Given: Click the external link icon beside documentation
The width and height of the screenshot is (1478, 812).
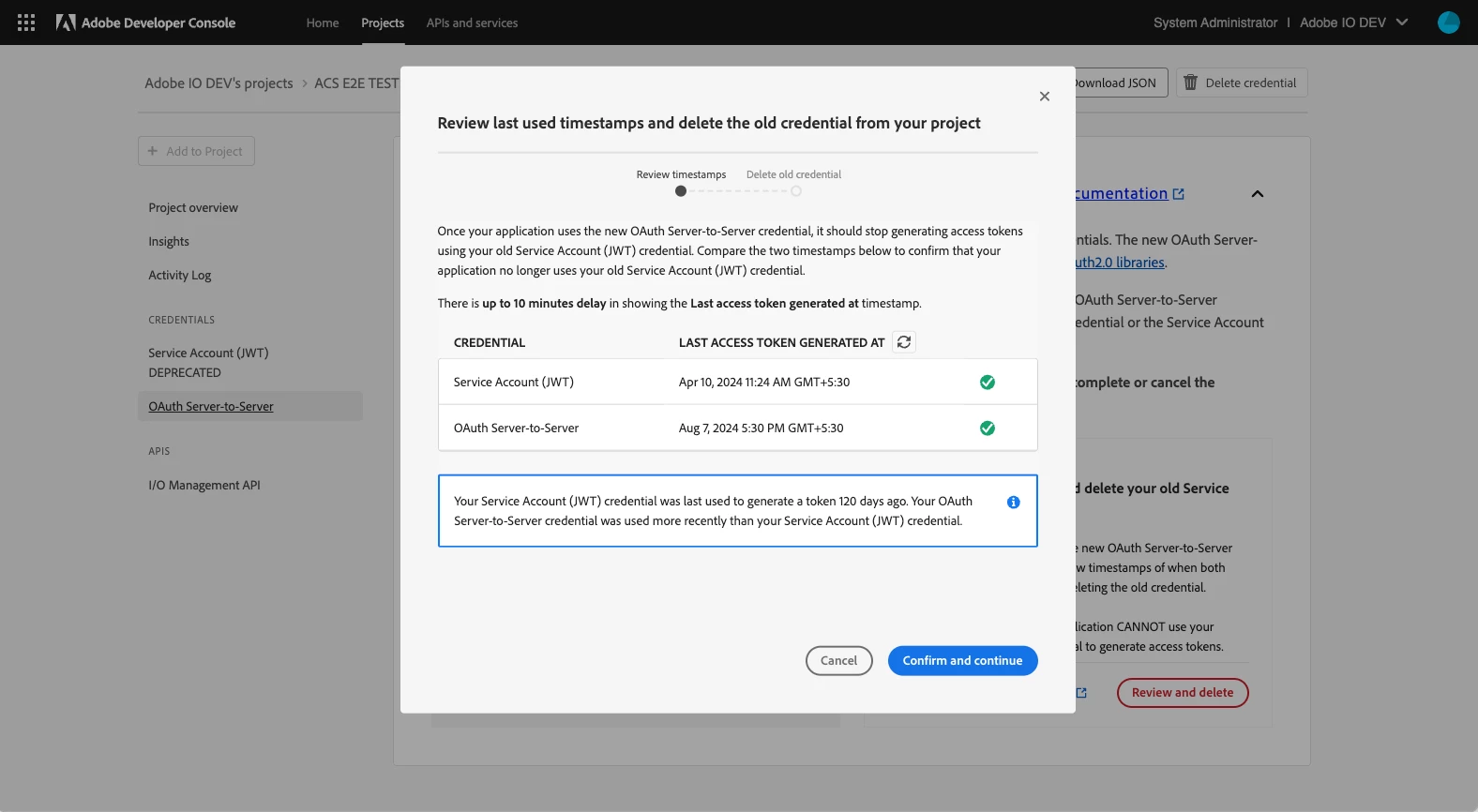Looking at the screenshot, I should [1179, 194].
